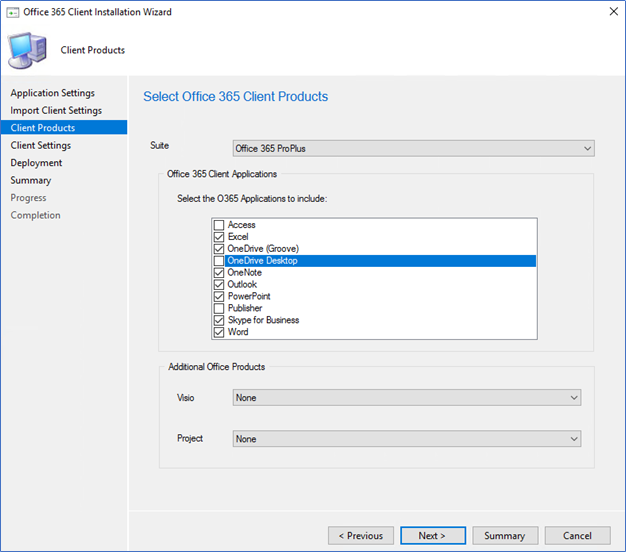Click the computer icon beside Client Products

coord(27,50)
